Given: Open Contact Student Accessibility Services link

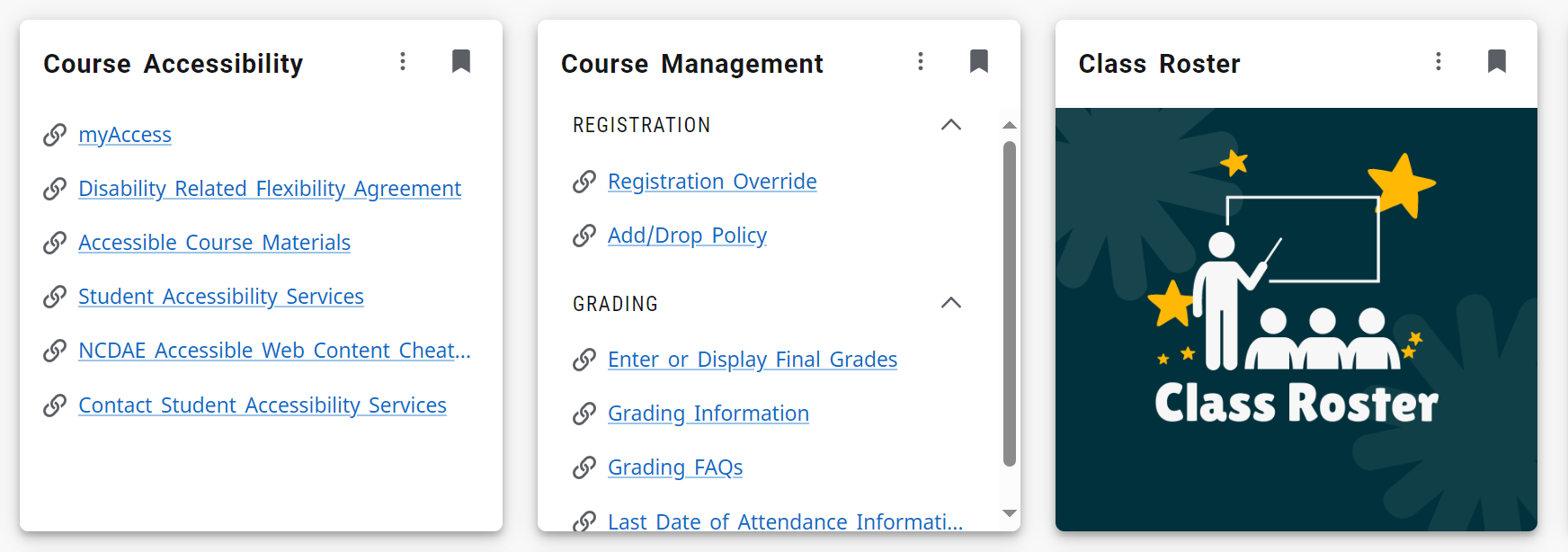Looking at the screenshot, I should pyautogui.click(x=263, y=405).
